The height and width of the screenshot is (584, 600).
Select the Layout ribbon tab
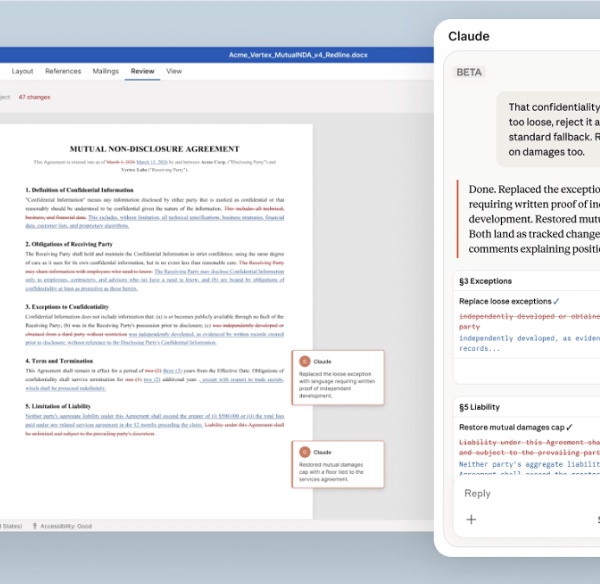[x=22, y=71]
